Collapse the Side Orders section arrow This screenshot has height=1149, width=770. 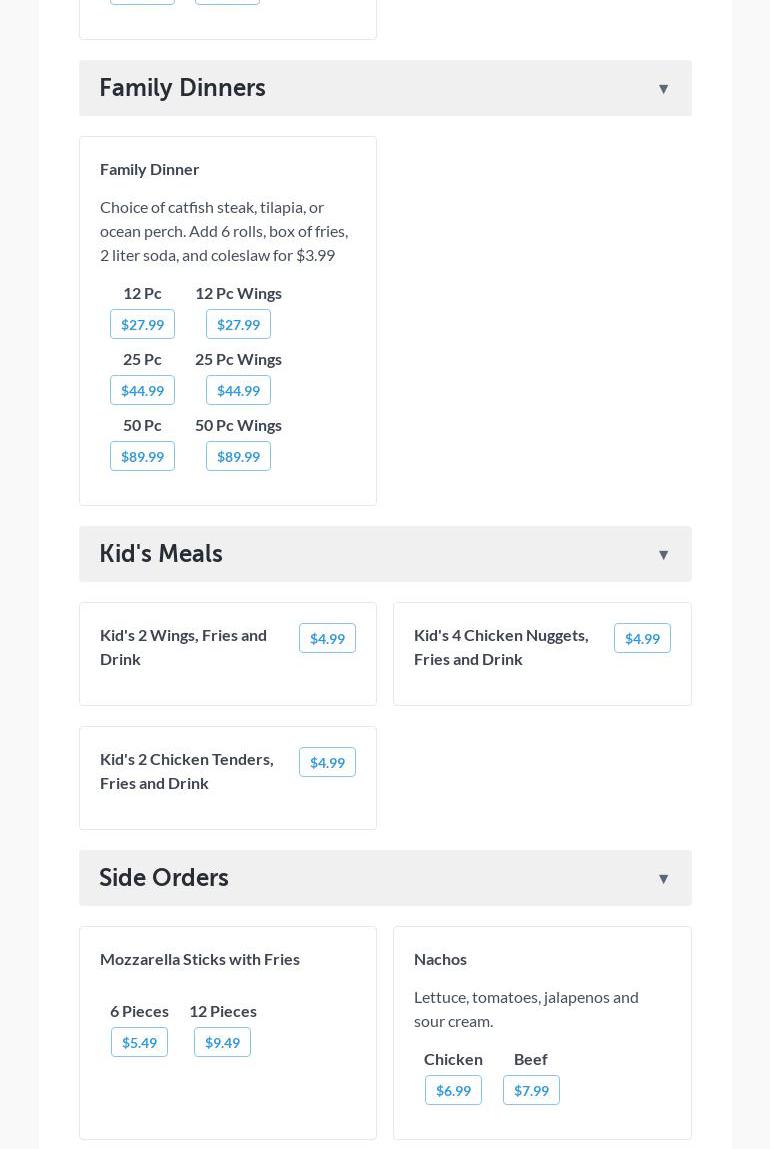(663, 879)
